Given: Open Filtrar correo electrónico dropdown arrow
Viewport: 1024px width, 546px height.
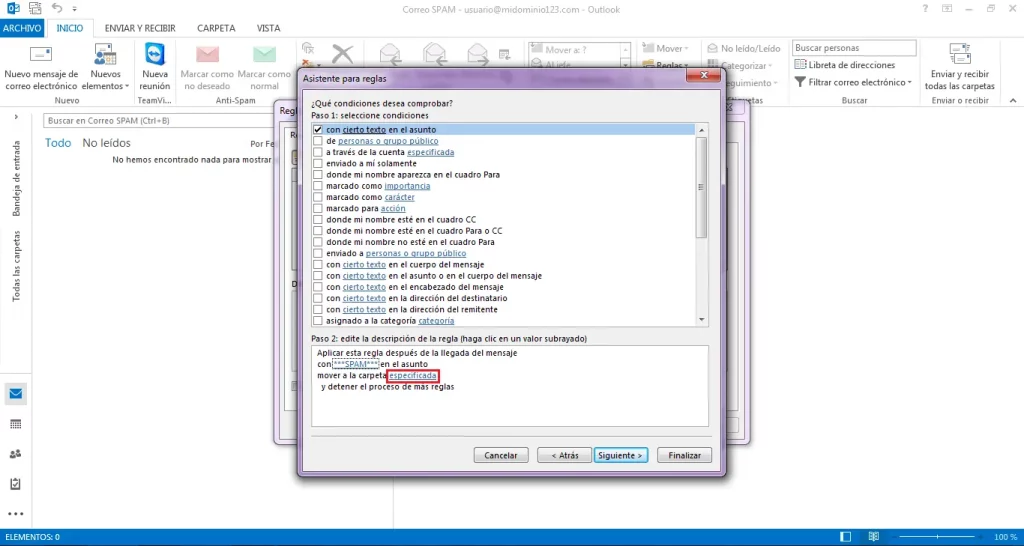Looking at the screenshot, I should pyautogui.click(x=910, y=82).
